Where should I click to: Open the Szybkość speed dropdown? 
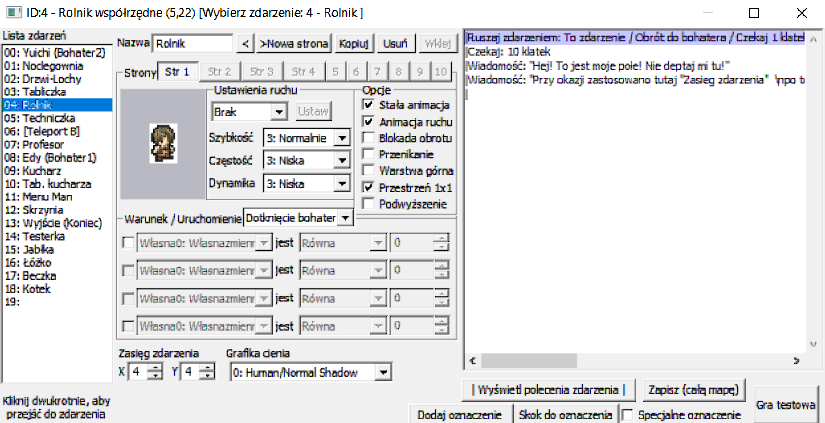coord(340,138)
